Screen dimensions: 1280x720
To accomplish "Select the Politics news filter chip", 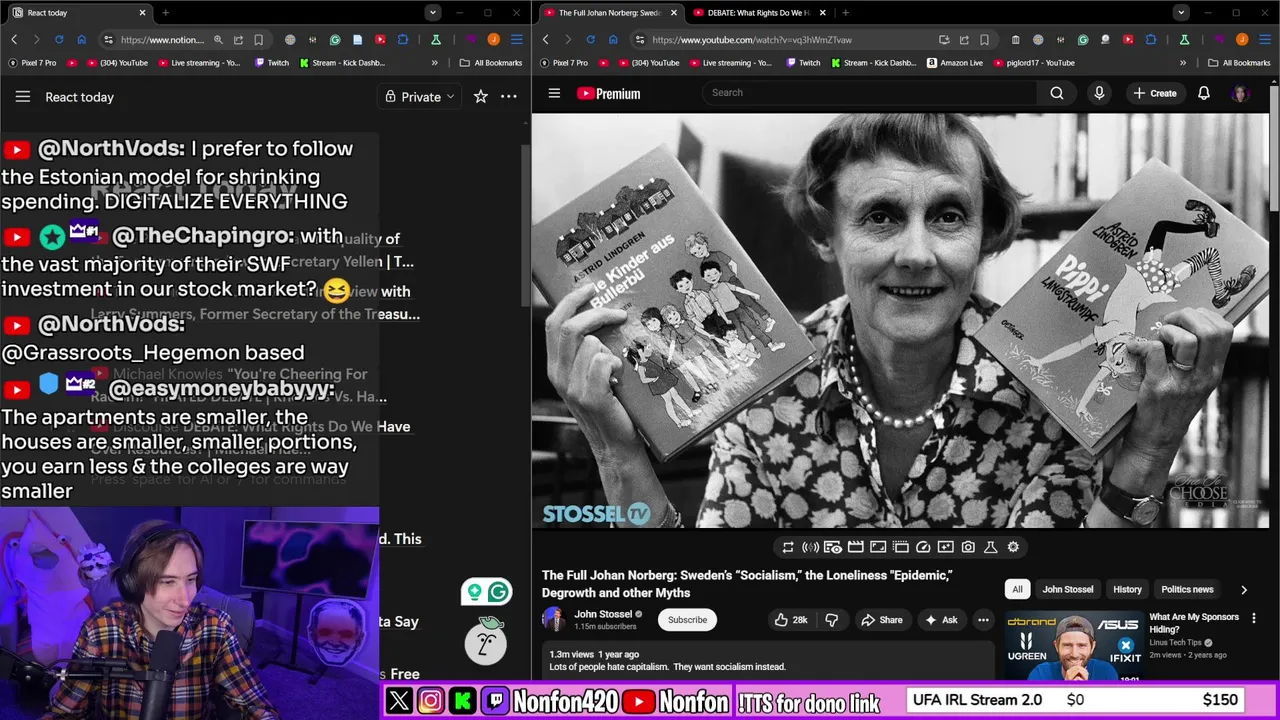I will tap(1187, 589).
